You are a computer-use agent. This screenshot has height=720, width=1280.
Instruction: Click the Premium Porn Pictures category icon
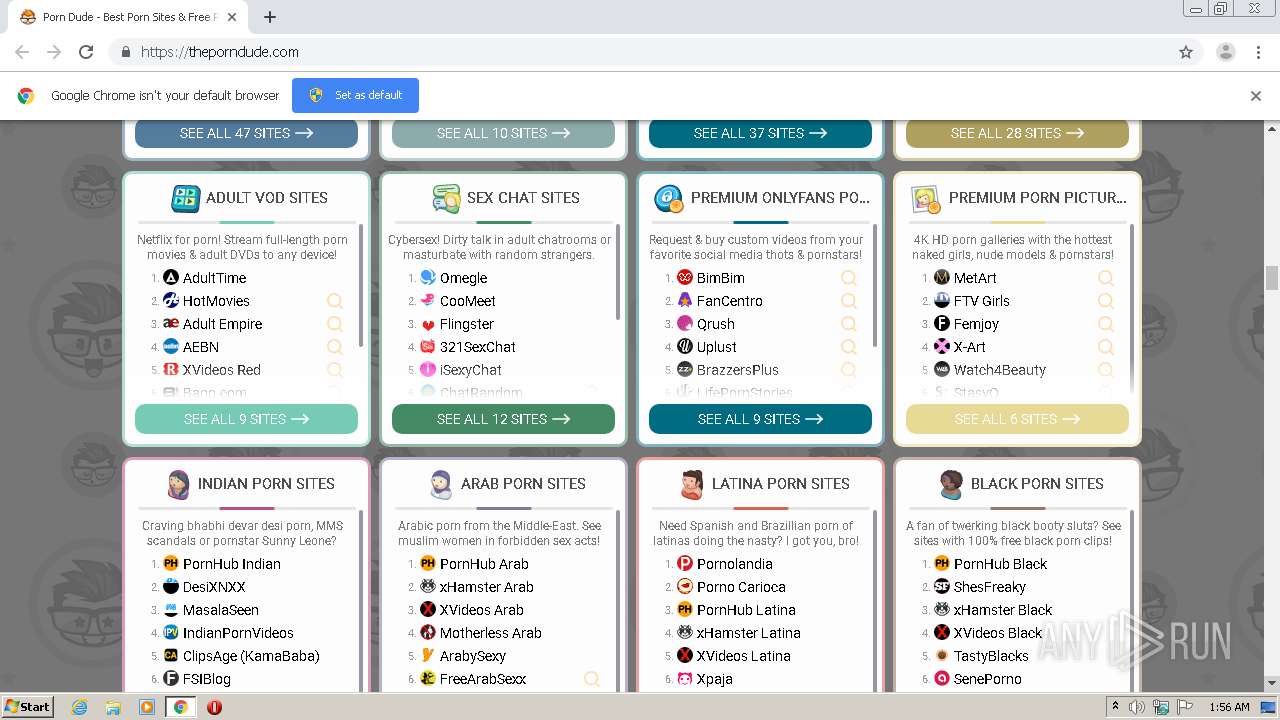(x=926, y=198)
